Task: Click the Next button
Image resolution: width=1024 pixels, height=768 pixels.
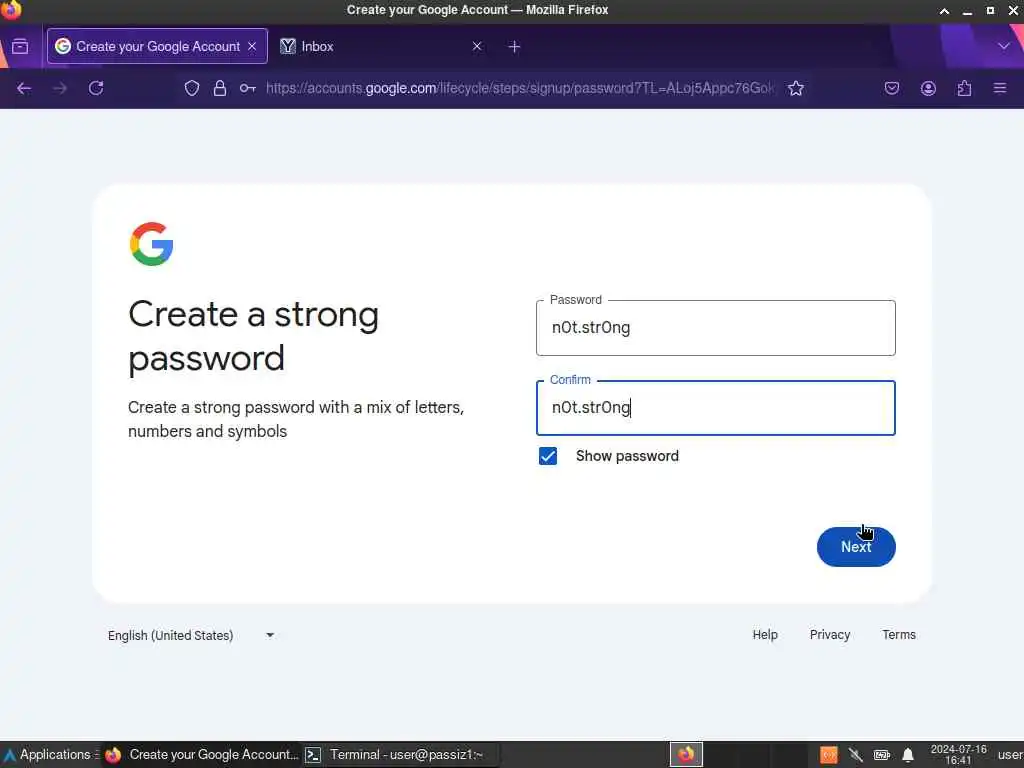Action: 856,547
